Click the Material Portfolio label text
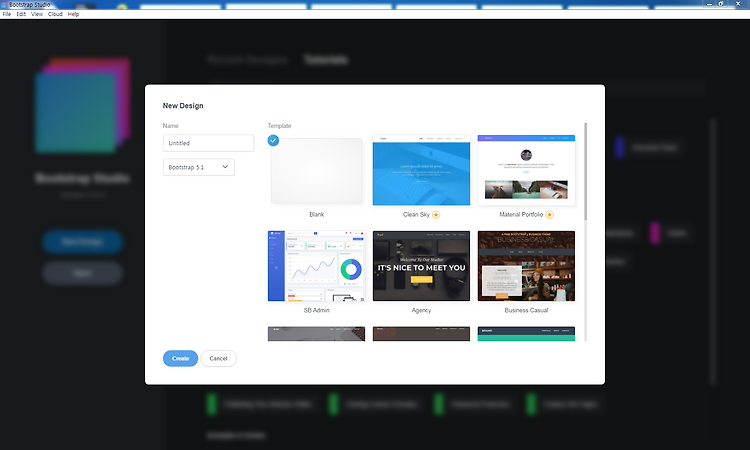This screenshot has height=450, width=750. 521,214
